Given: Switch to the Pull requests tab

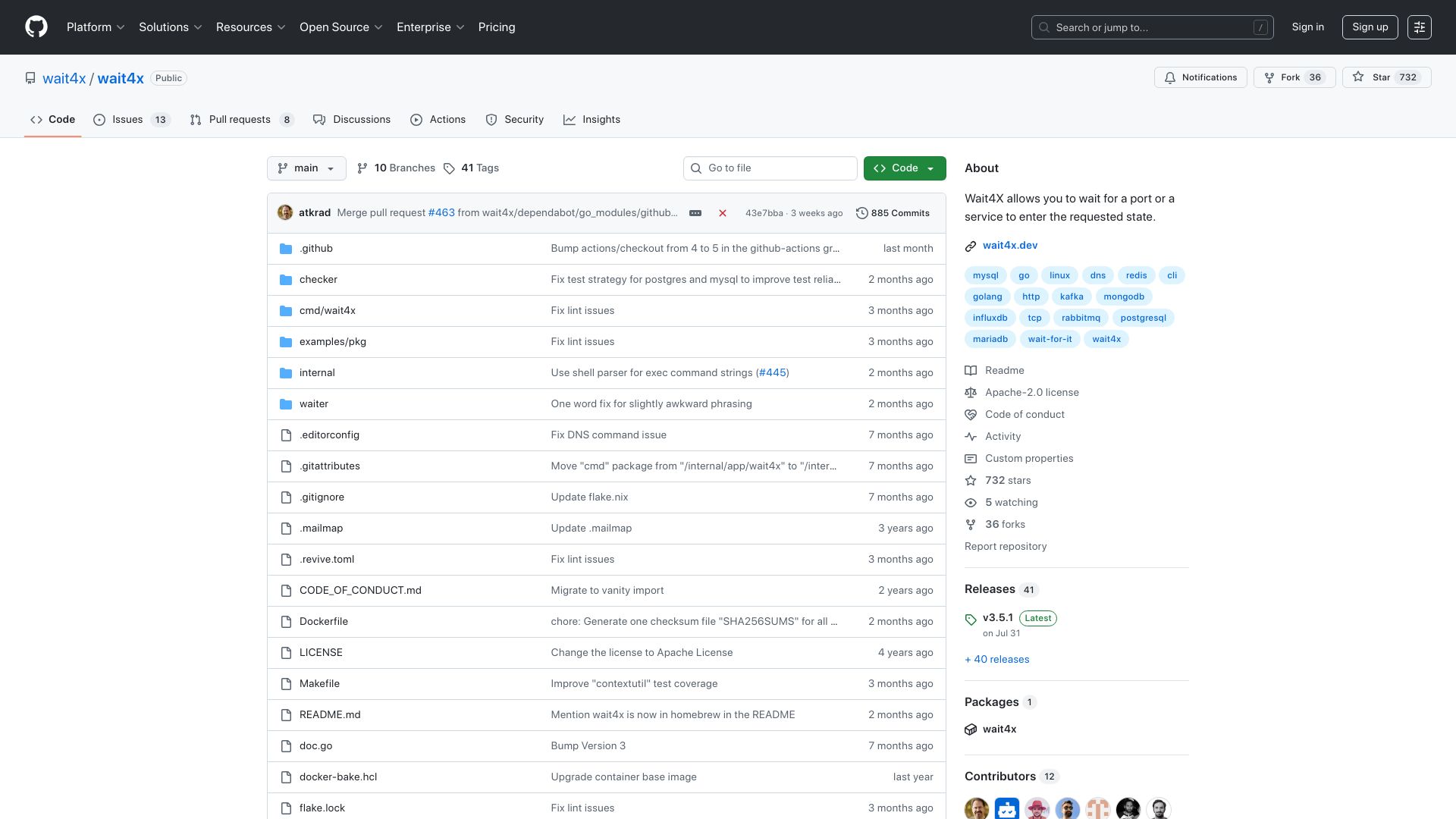Looking at the screenshot, I should click(x=242, y=120).
